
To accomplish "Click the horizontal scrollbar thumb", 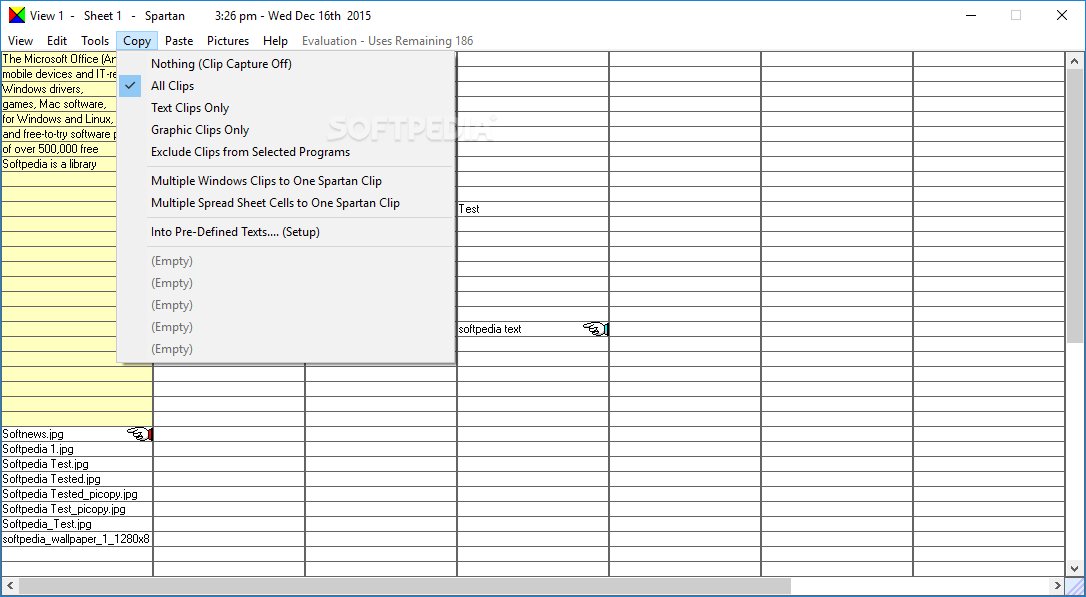I will click(x=405, y=586).
